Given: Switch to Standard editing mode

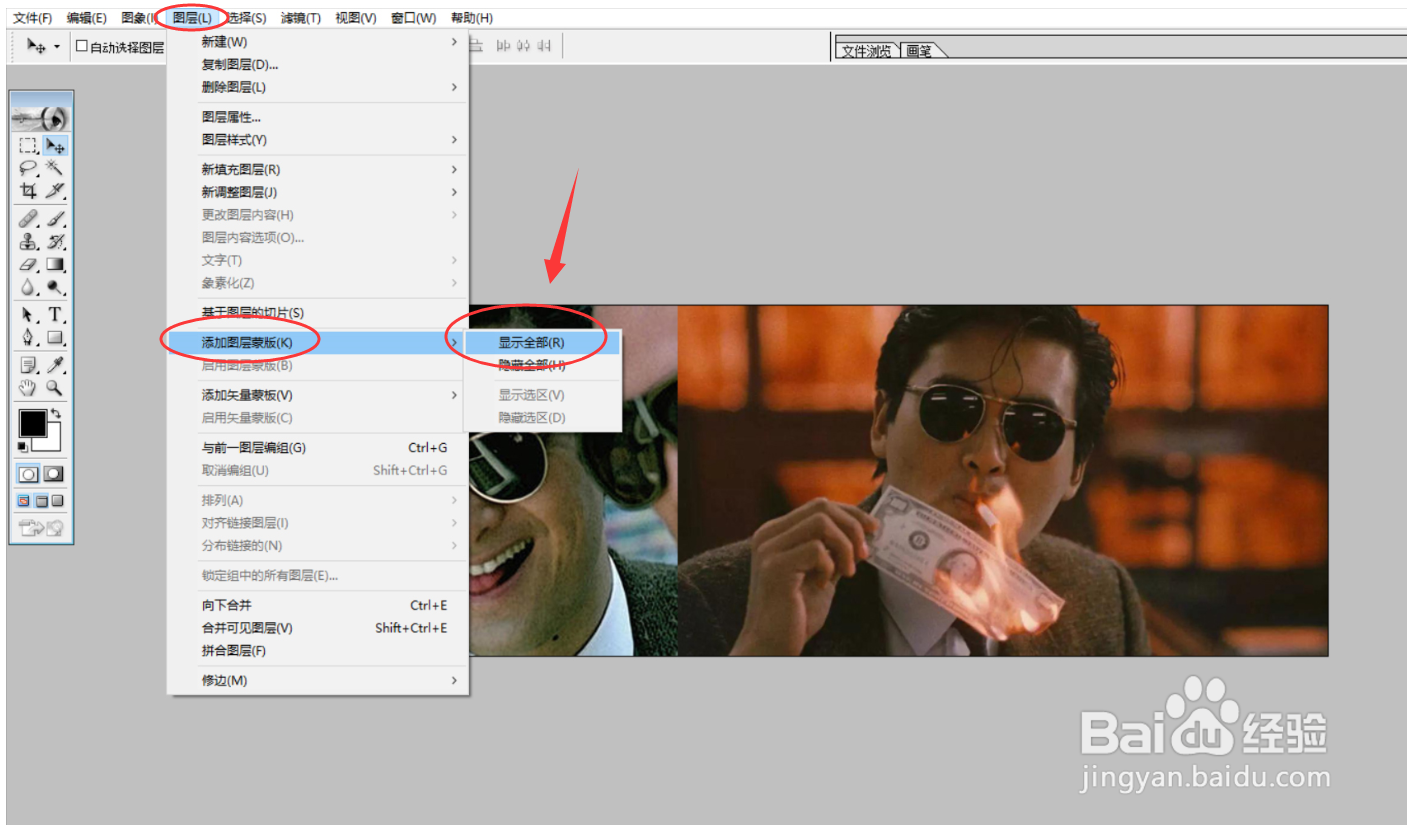Looking at the screenshot, I should (29, 474).
